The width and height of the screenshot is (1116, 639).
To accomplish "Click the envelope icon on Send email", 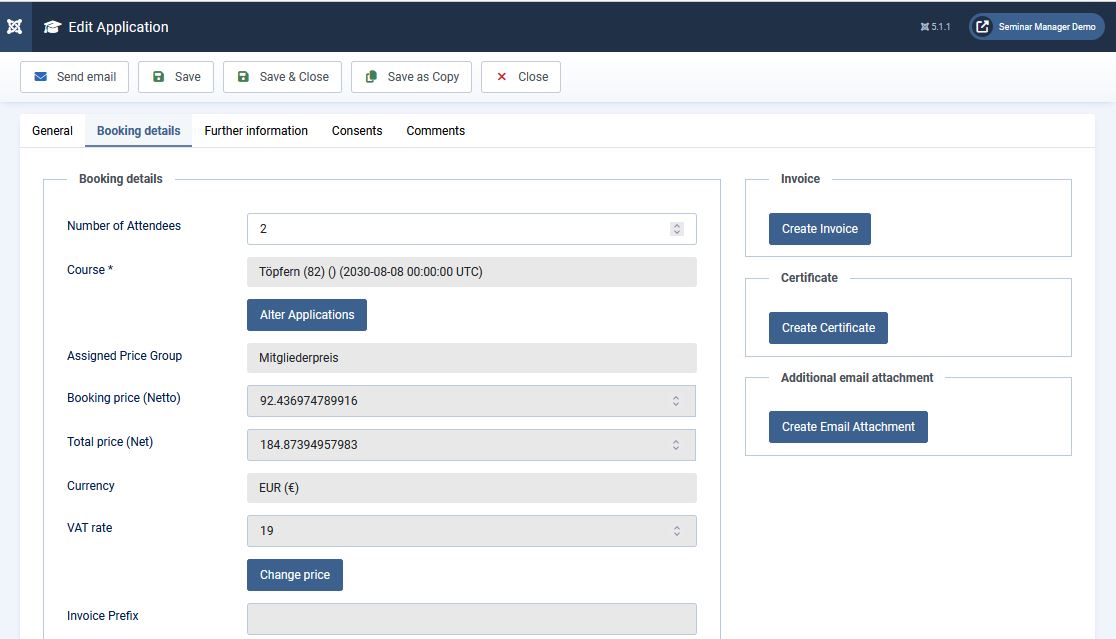I will (x=41, y=77).
